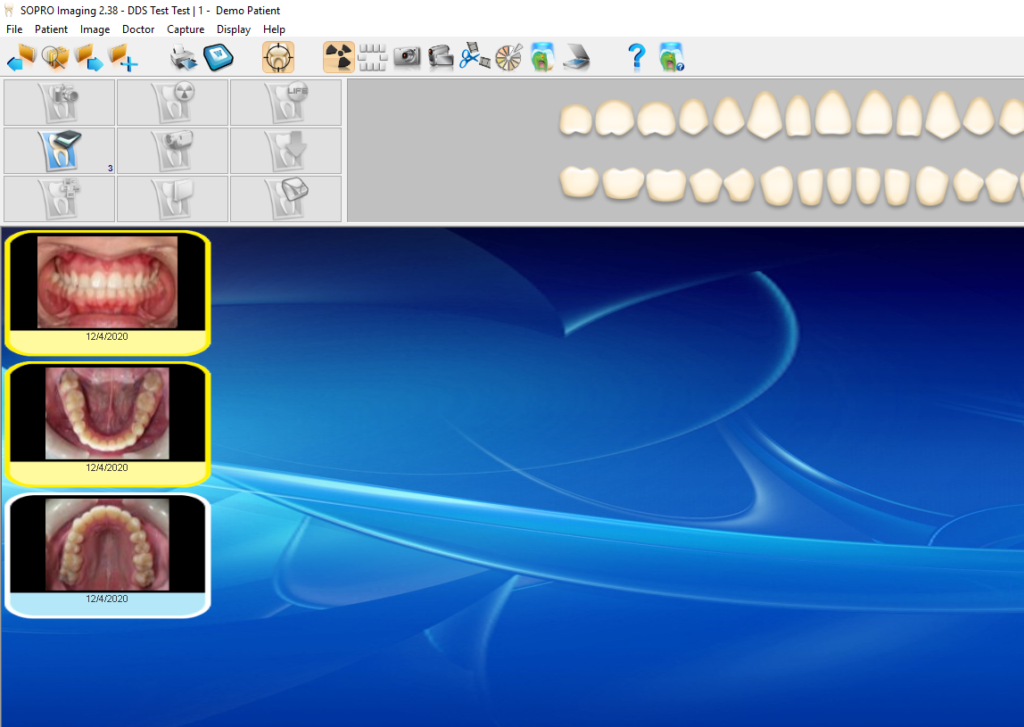Select the X-ray radiation capture icon
Screen dimensions: 1024x727
339,57
